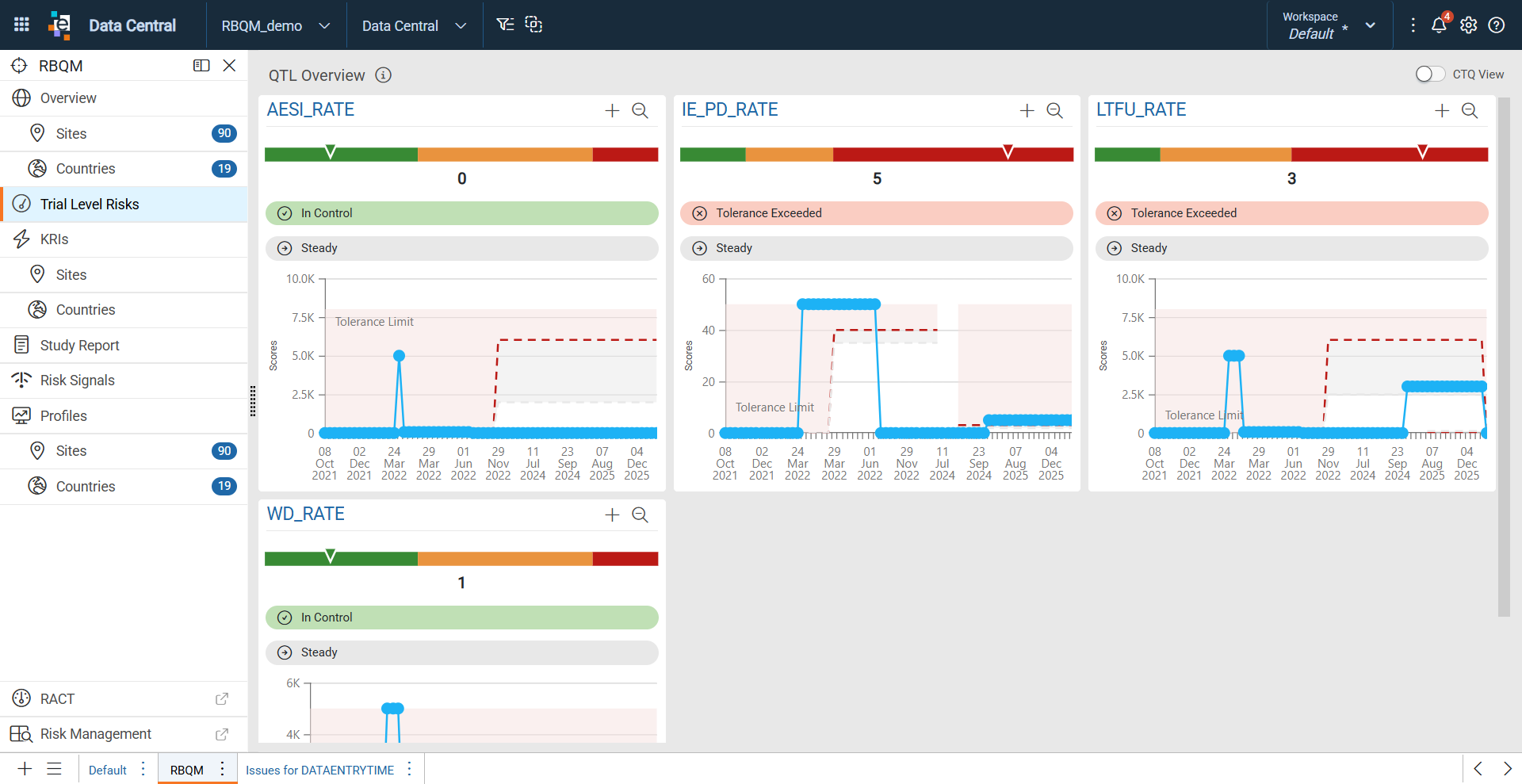Click the In Control status on AESI_RATE
Viewport: 1522px width, 784px height.
[x=462, y=213]
